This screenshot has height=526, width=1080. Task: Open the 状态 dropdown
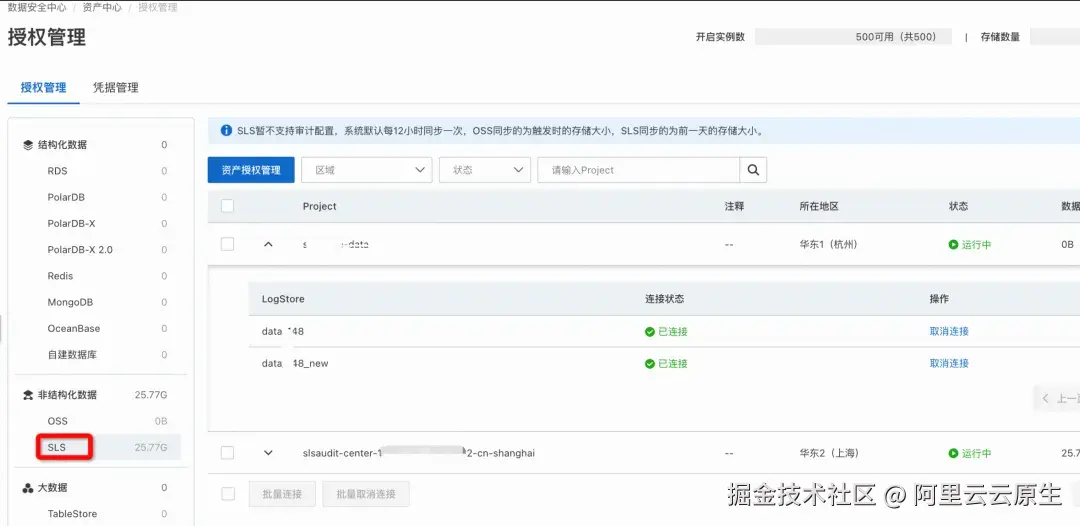tap(485, 170)
